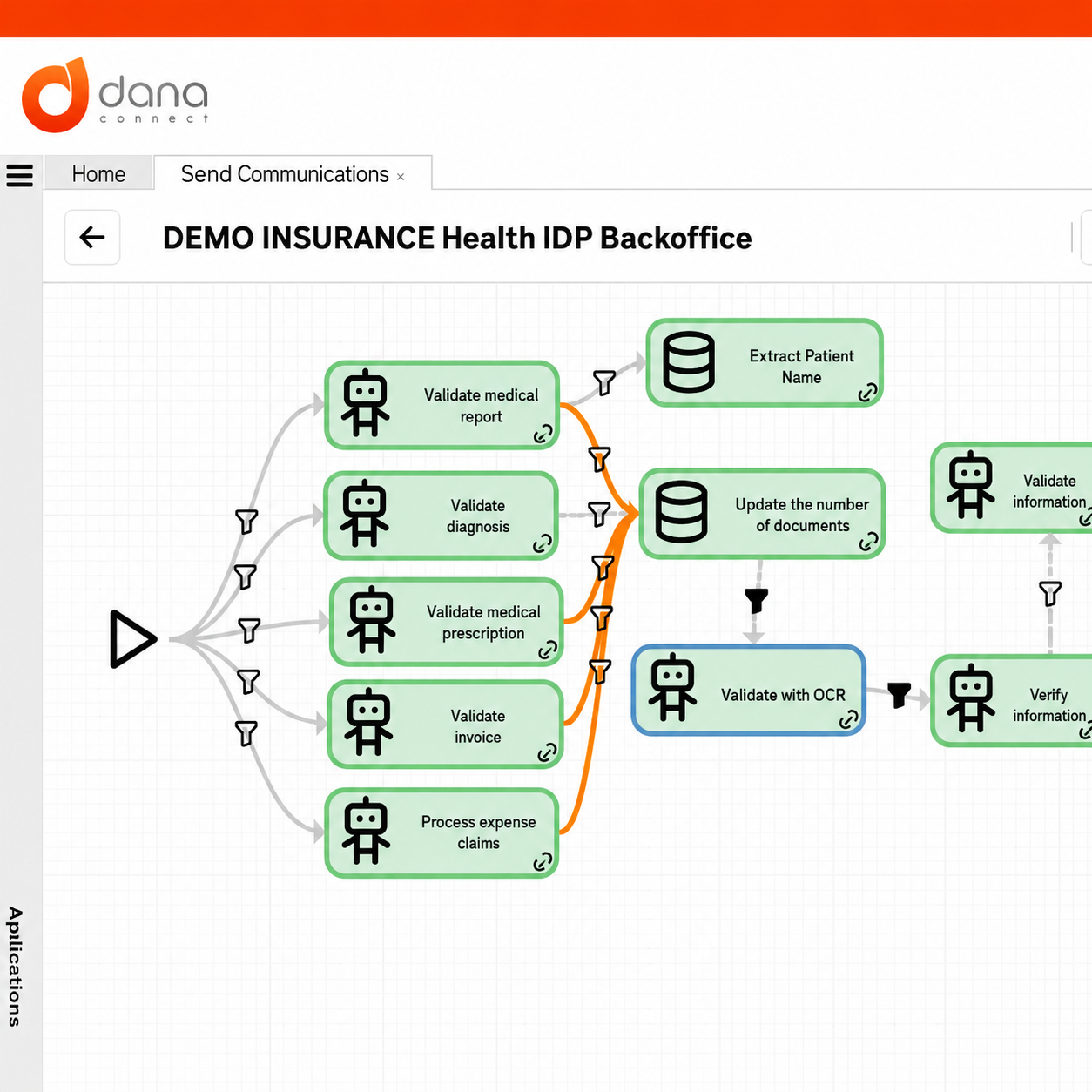Open the Aplications side panel
1092x1092 pixels.
coord(15,967)
